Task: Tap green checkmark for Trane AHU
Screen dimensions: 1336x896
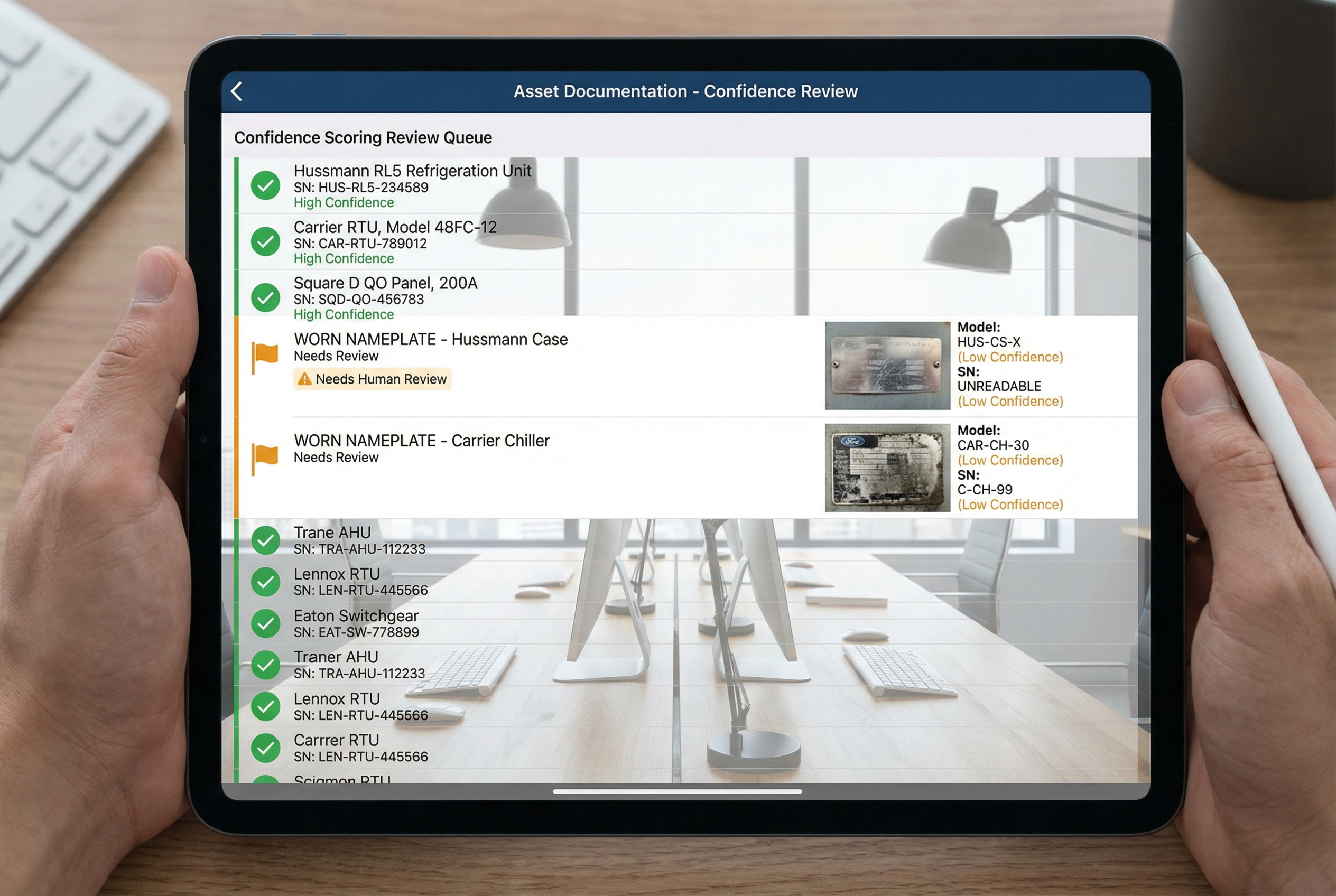Action: click(x=265, y=540)
